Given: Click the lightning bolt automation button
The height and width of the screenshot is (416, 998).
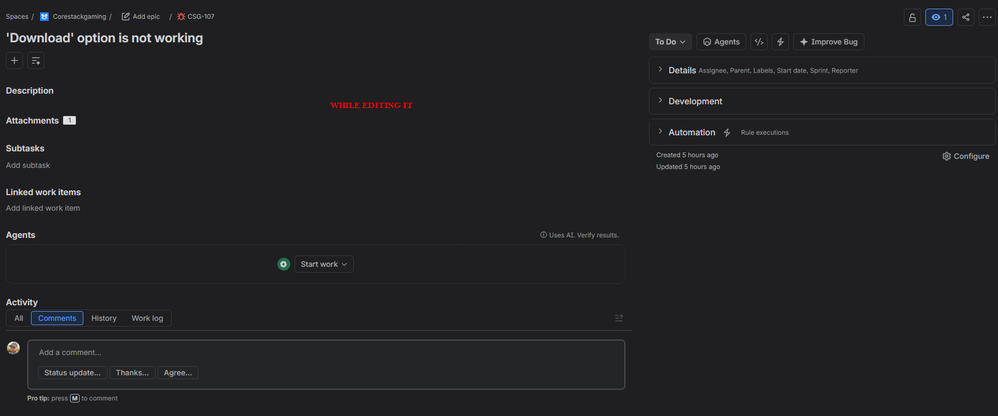Looking at the screenshot, I should 780,42.
